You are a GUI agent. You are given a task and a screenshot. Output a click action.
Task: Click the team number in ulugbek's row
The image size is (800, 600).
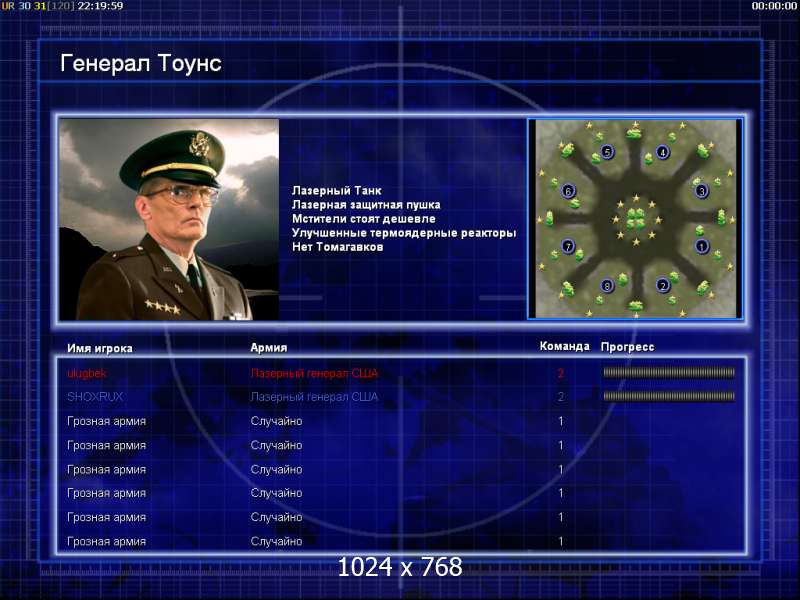pos(561,373)
